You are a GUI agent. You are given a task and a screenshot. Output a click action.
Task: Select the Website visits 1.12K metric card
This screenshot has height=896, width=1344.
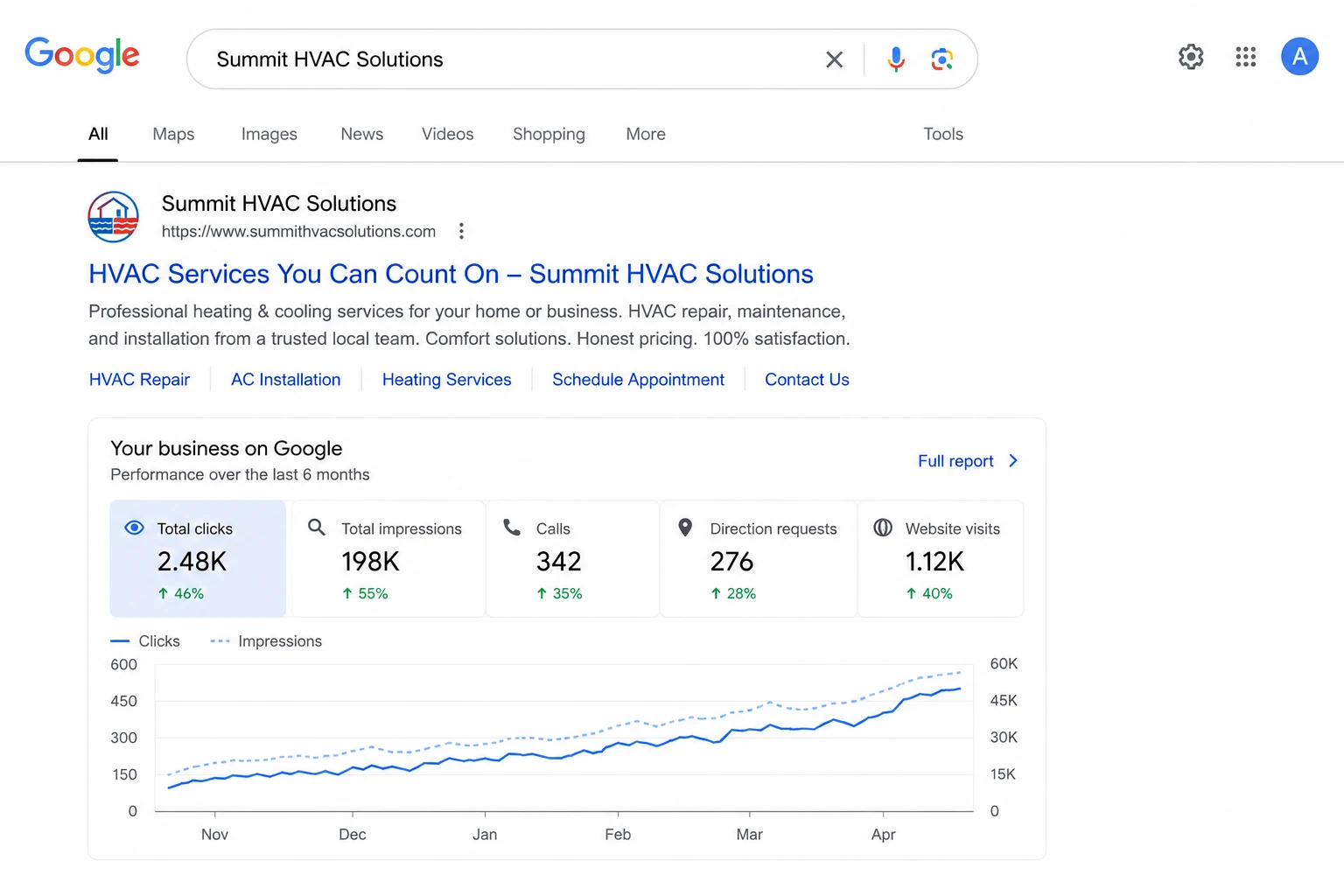941,558
